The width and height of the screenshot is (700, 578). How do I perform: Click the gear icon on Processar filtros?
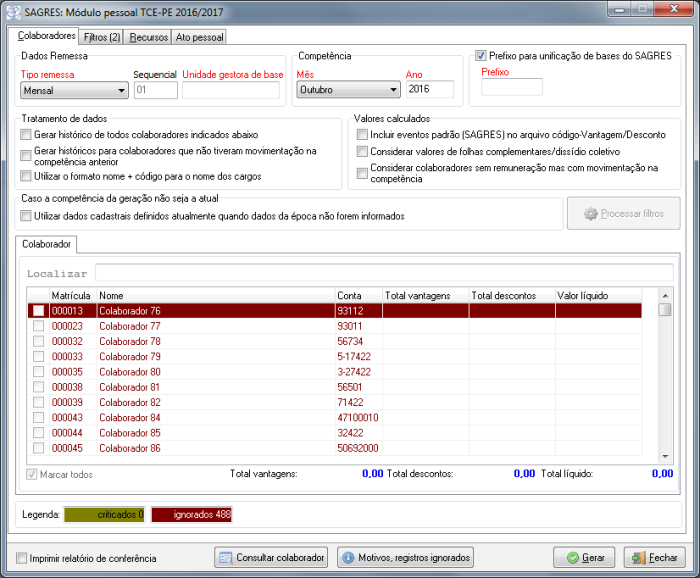[590, 214]
